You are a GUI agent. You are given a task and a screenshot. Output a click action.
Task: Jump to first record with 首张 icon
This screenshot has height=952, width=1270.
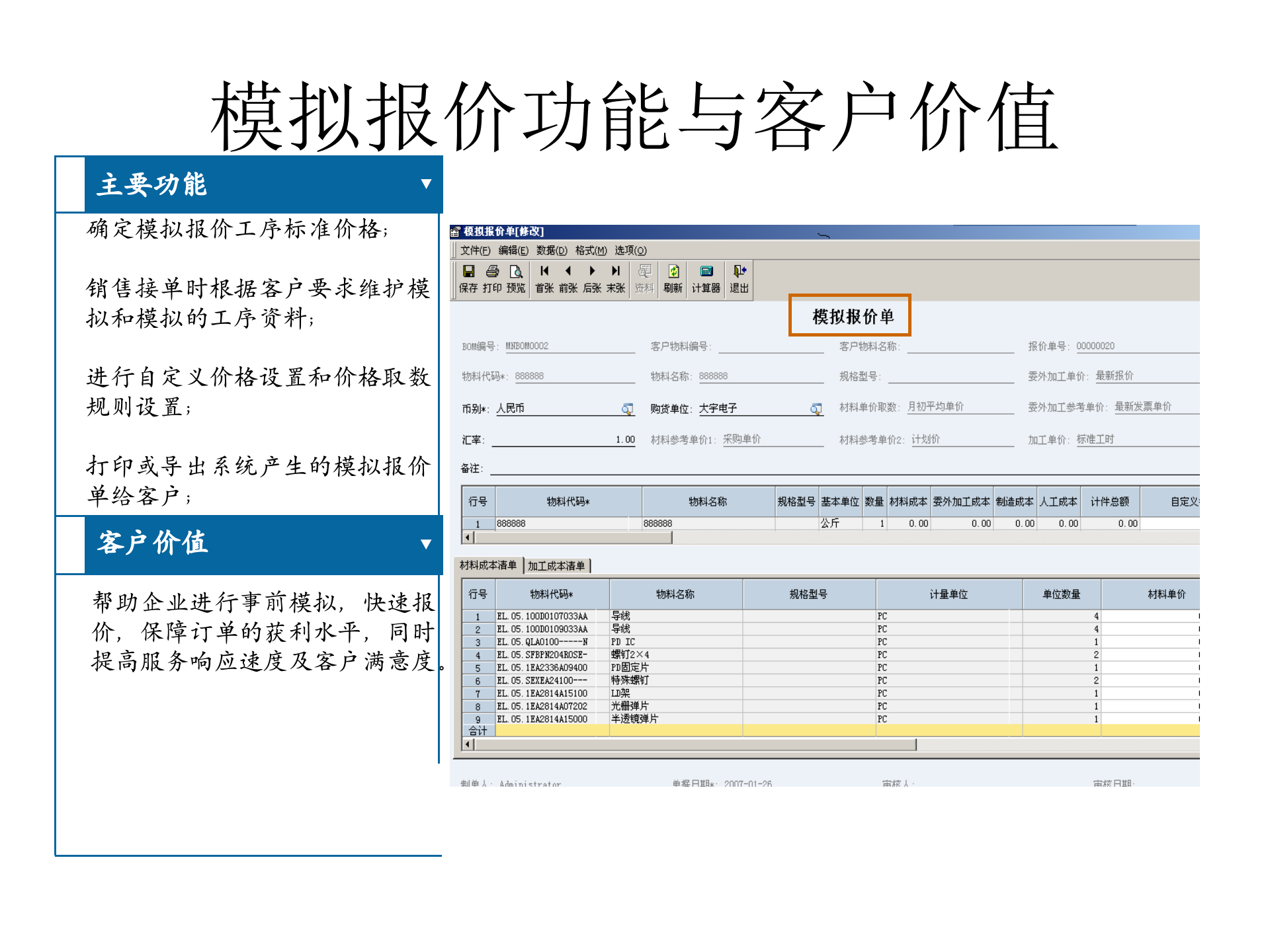(544, 272)
